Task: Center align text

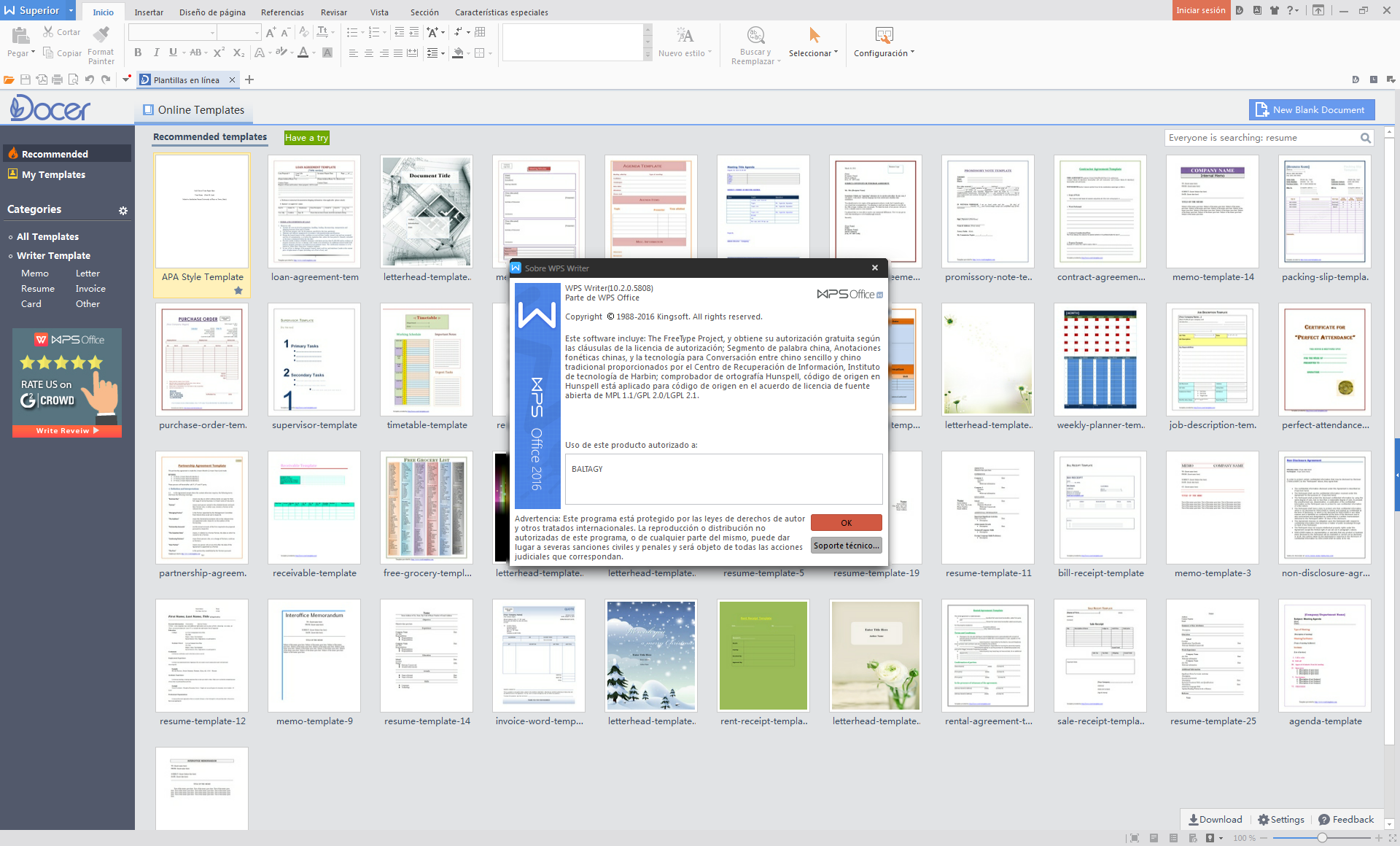Action: (x=368, y=53)
